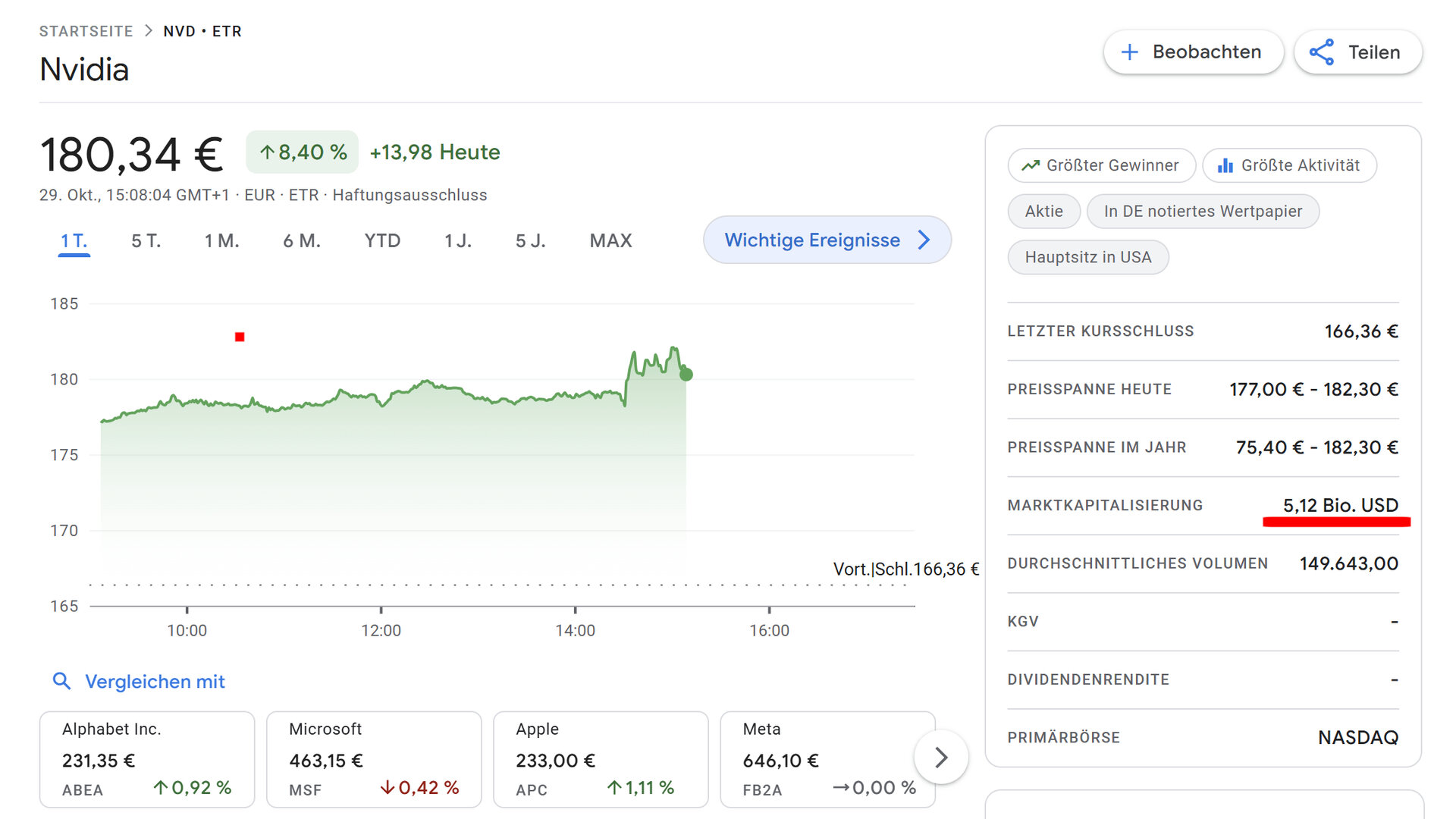Open the Haftungsausschluss link
This screenshot has height=819, width=1456.
click(409, 195)
